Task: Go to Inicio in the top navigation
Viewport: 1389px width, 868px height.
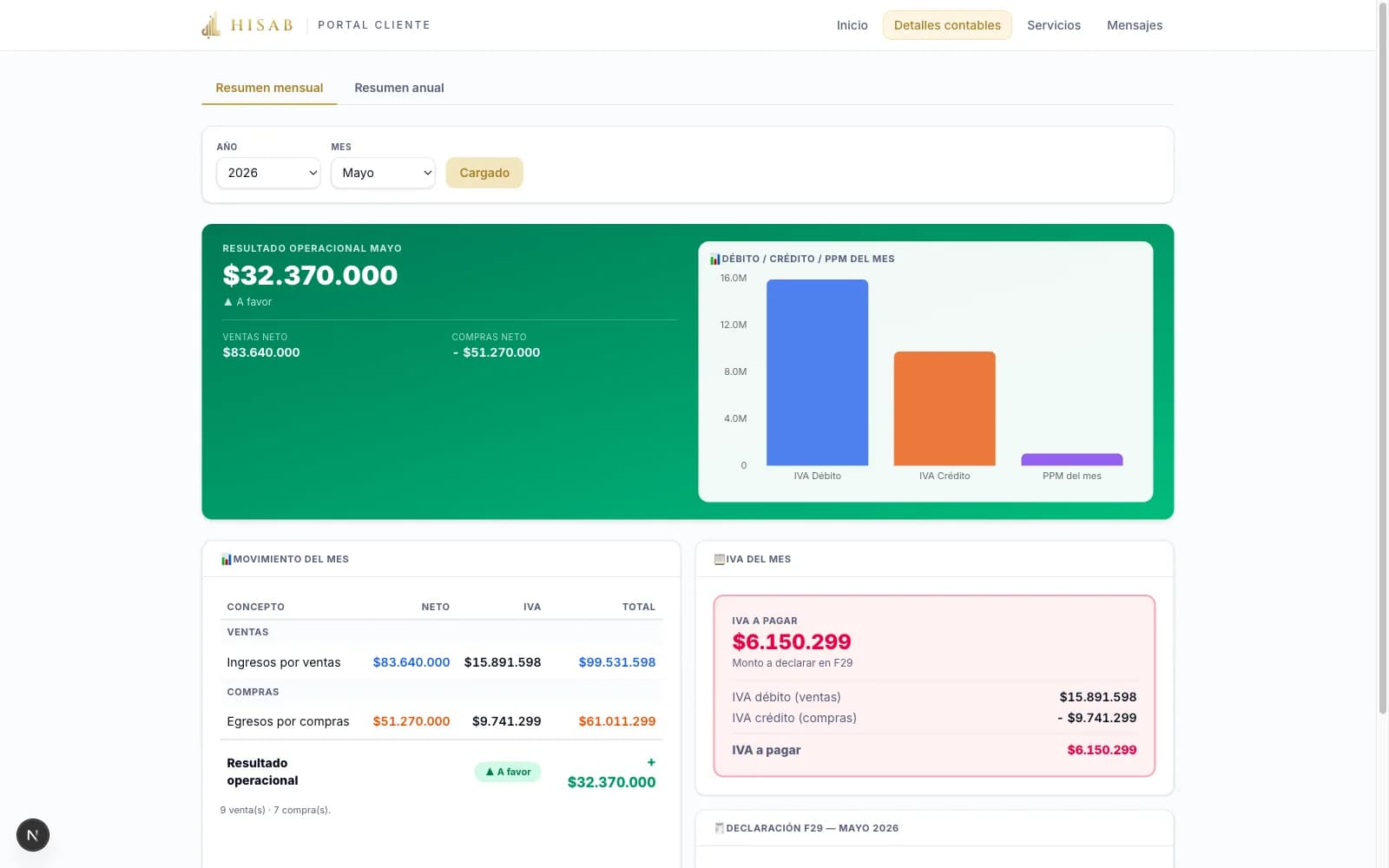Action: pyautogui.click(x=852, y=25)
